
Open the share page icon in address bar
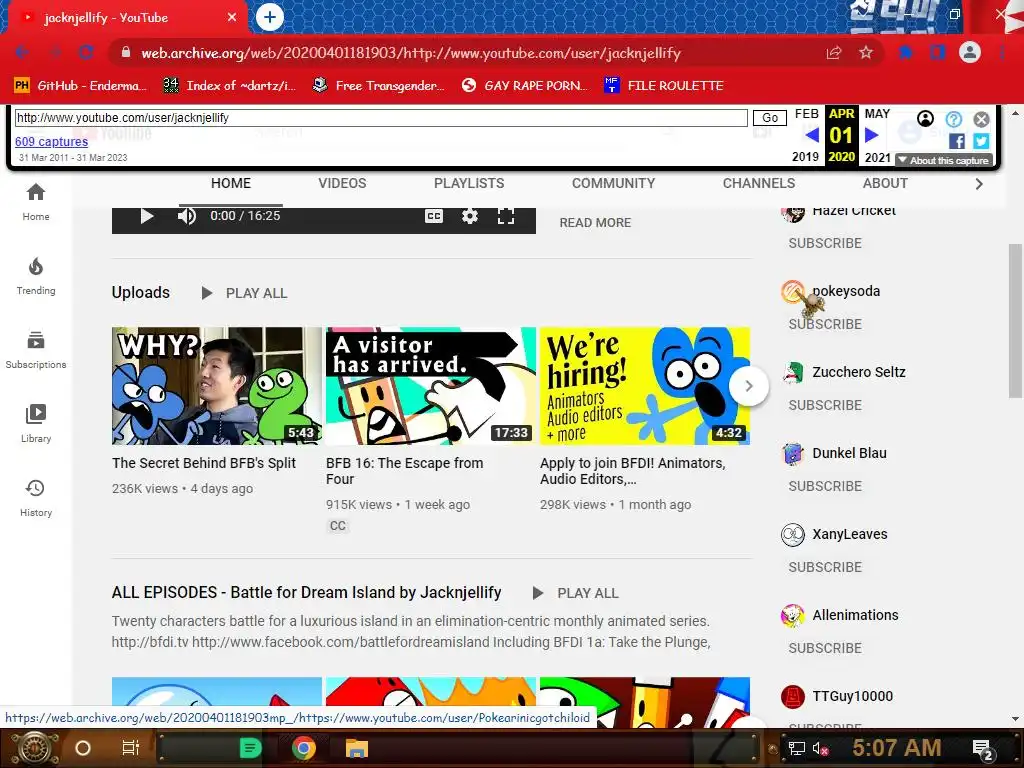(834, 53)
